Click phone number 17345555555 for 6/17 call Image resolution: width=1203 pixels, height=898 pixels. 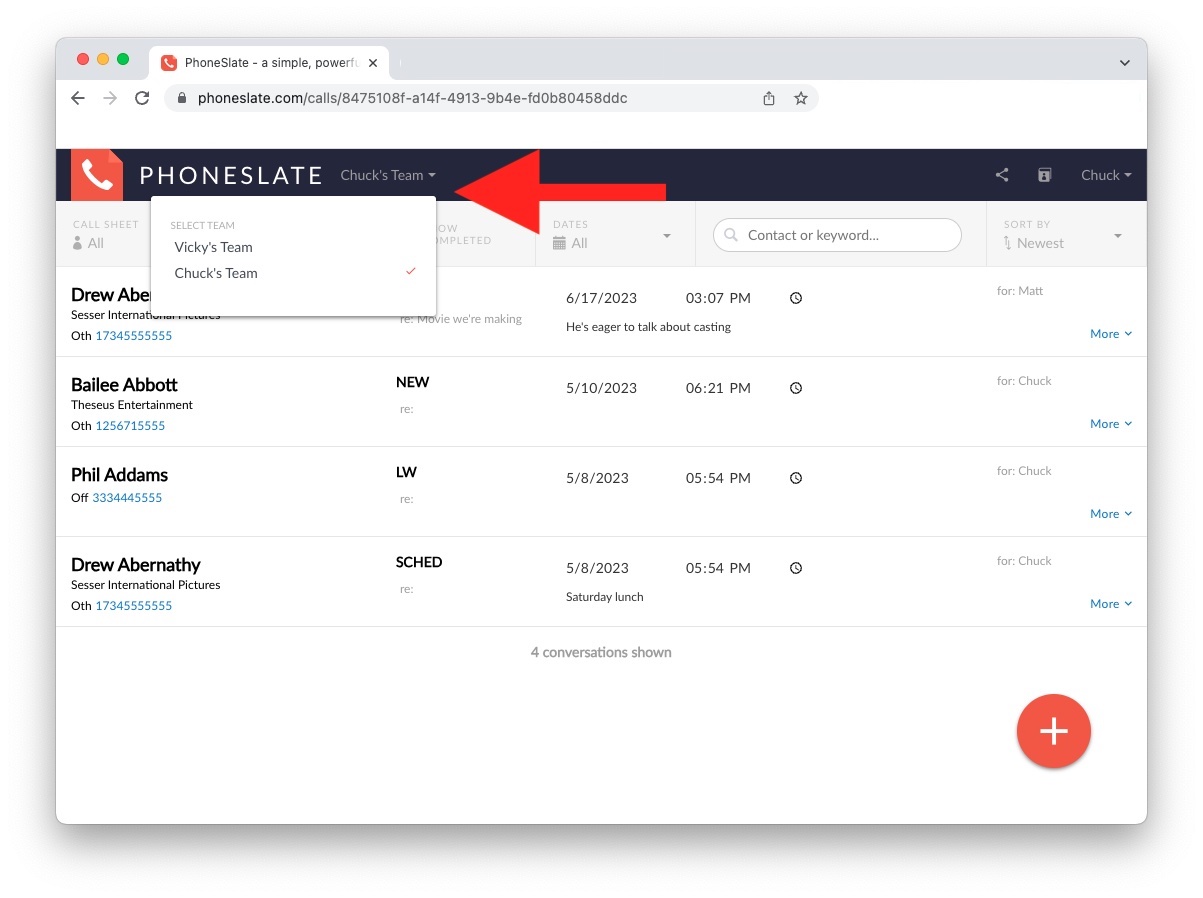(133, 336)
